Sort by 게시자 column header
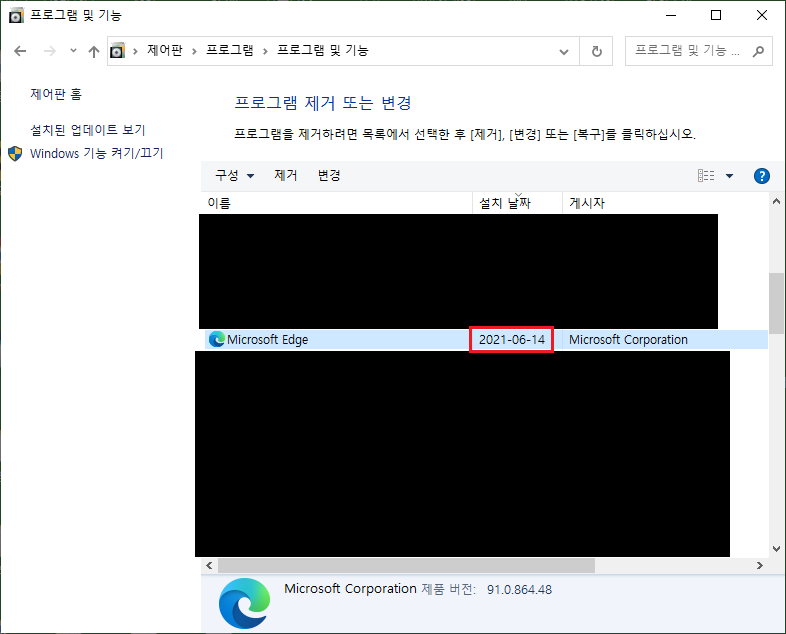The image size is (786, 634). pyautogui.click(x=665, y=203)
